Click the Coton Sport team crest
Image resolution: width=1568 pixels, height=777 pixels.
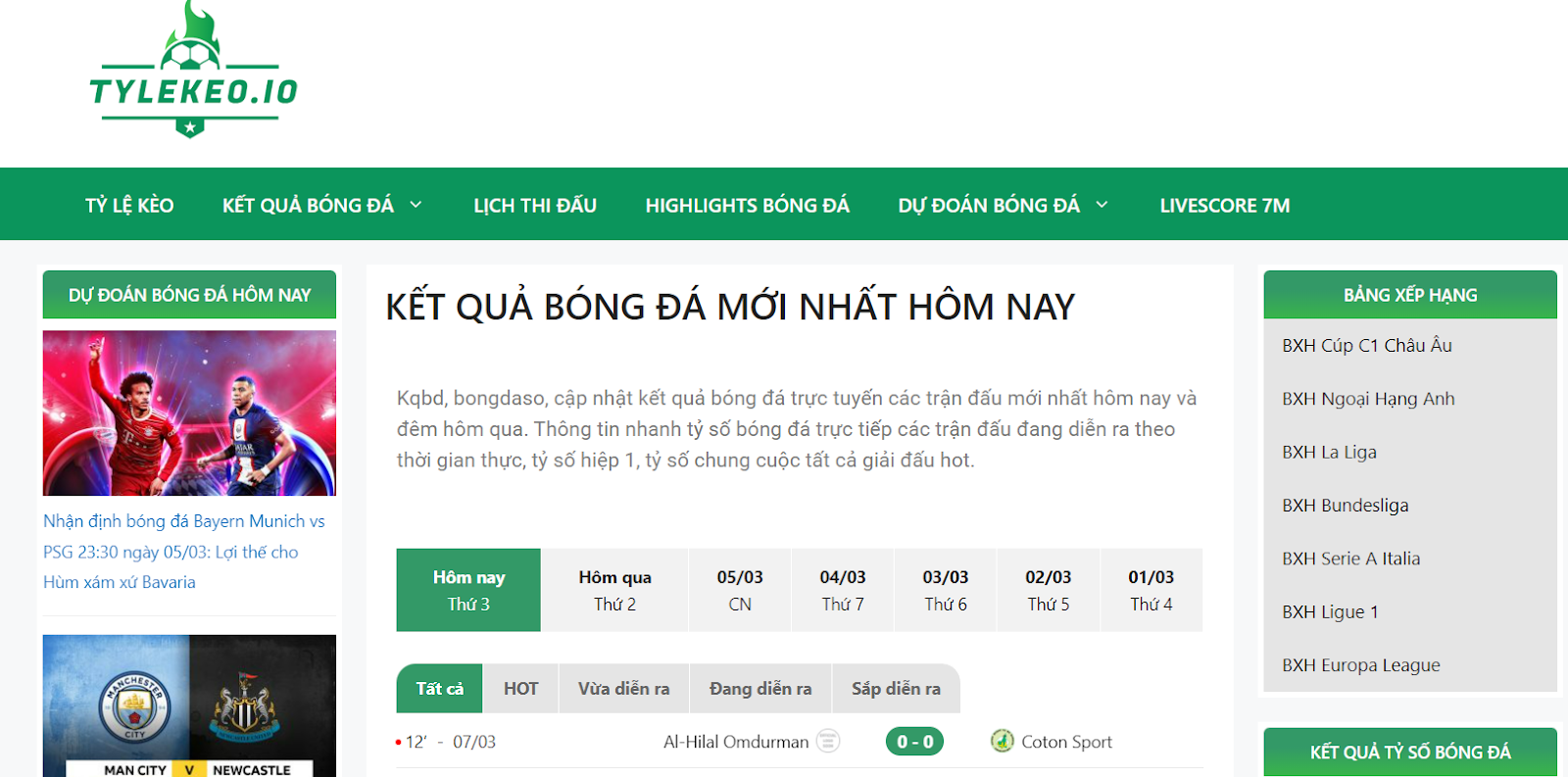pyautogui.click(x=1002, y=741)
